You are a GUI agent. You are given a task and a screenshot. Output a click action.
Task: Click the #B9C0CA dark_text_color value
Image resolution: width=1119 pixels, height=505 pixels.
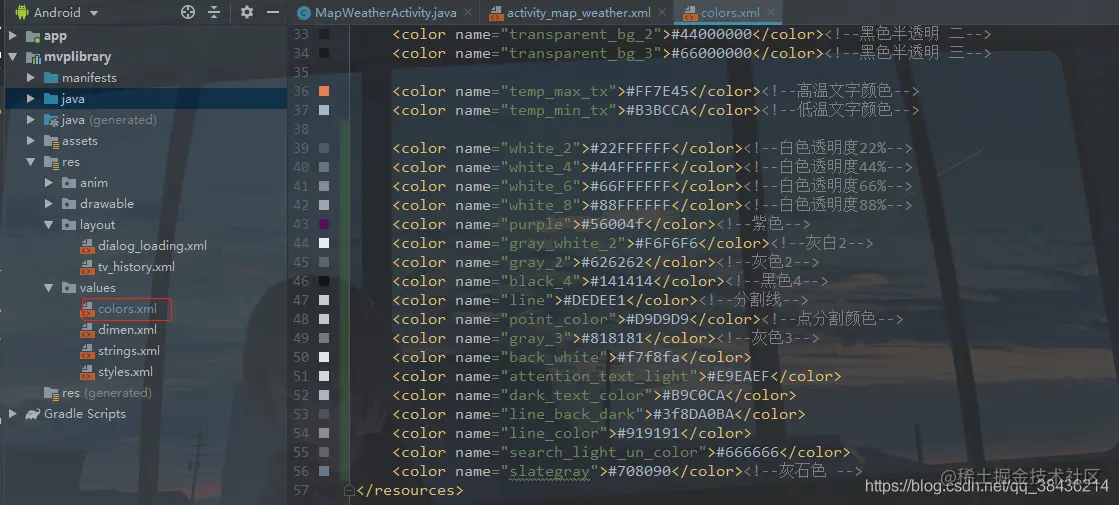click(x=694, y=395)
